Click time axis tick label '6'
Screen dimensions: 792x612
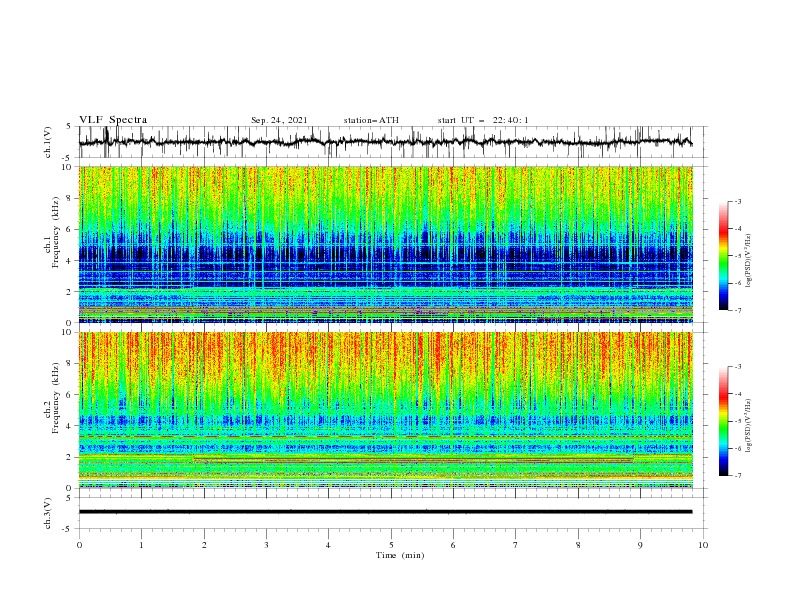[x=454, y=545]
